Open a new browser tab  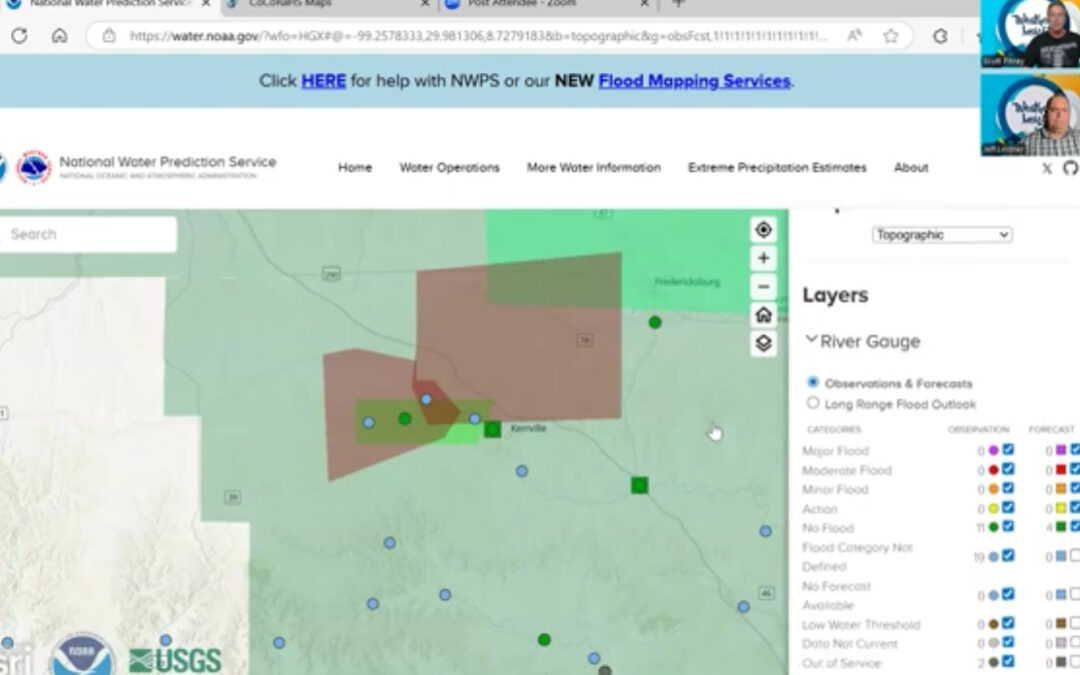point(678,3)
